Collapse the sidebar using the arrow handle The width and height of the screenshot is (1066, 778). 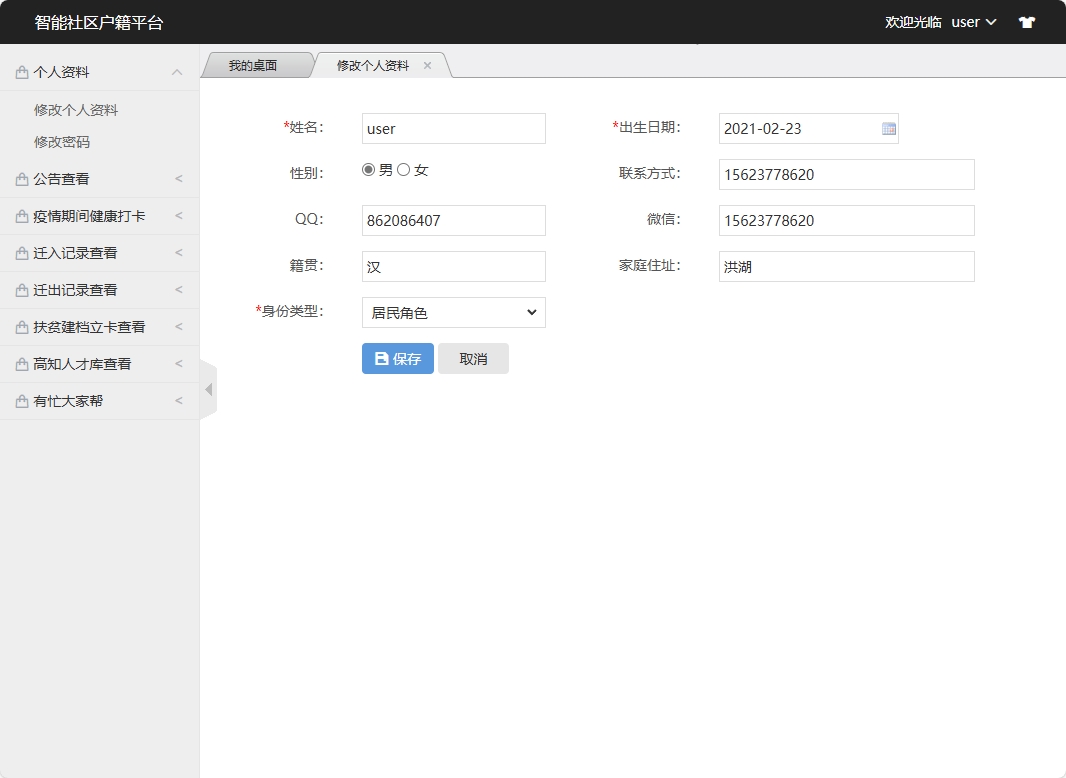[208, 390]
